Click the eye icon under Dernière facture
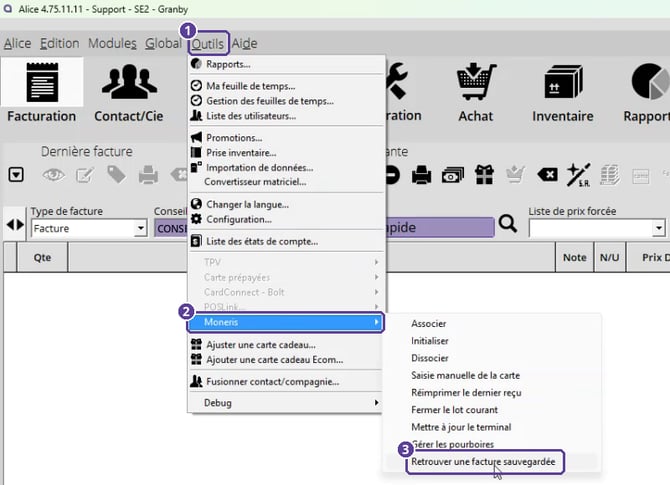Screen dimensions: 670x485 tap(53, 175)
